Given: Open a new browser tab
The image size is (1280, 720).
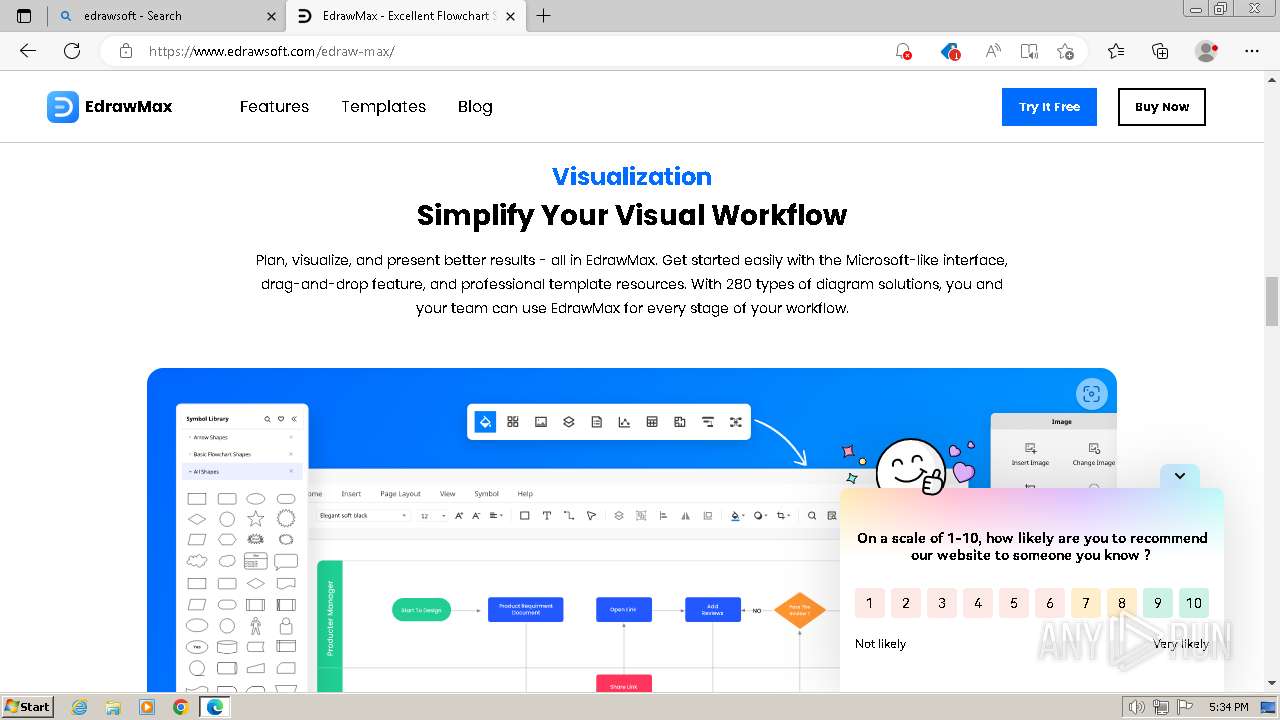Looking at the screenshot, I should click(x=543, y=16).
